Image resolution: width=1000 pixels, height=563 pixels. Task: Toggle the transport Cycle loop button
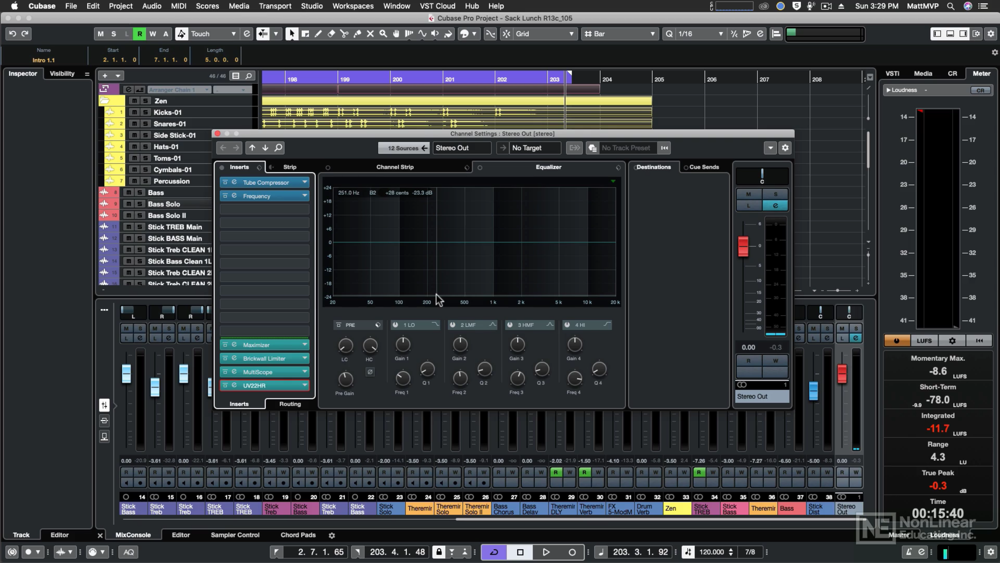tap(494, 552)
